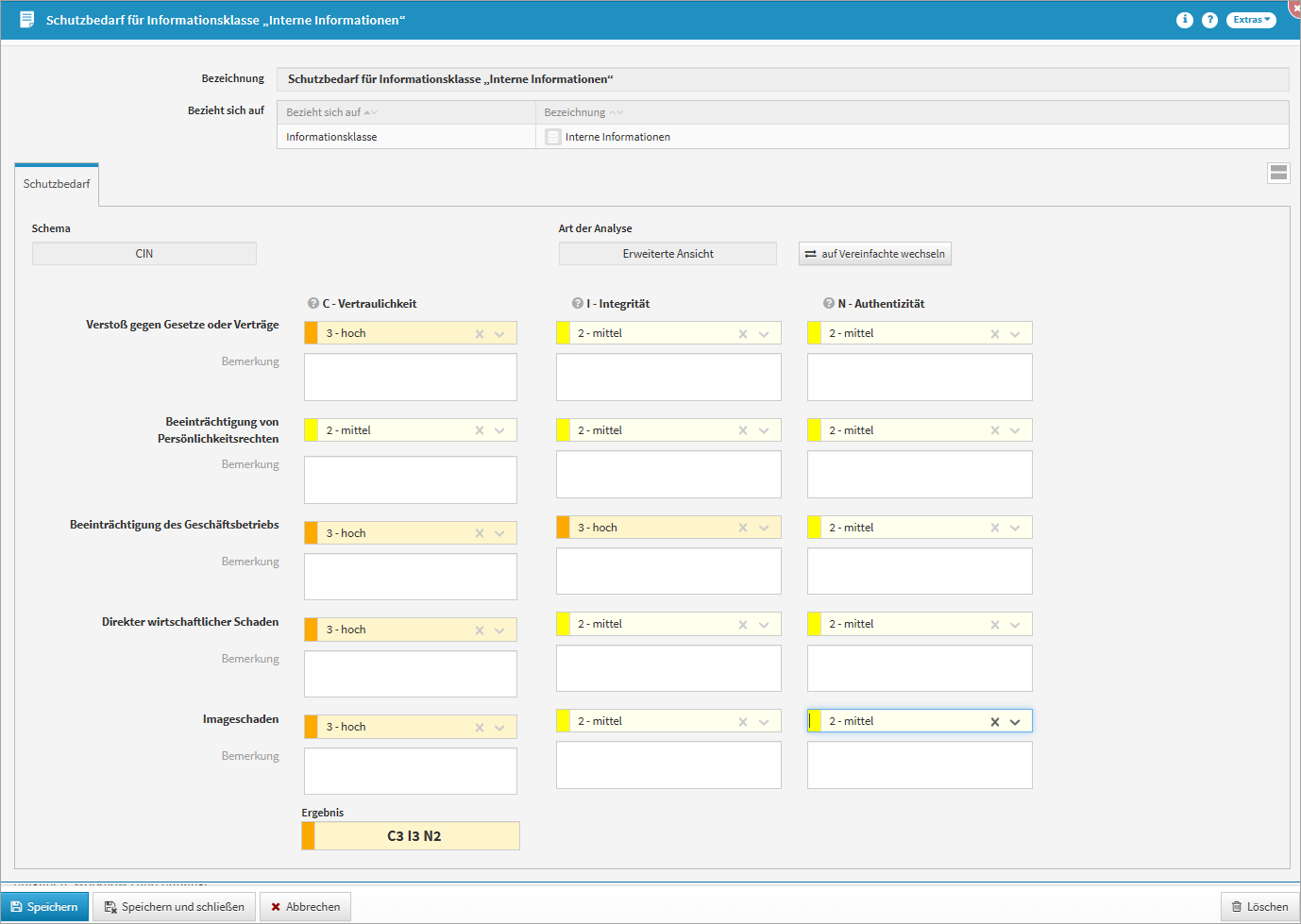Clear Vertraulichkeit value for Verstoß gegen Gesetze
The height and width of the screenshot is (924, 1301).
pyautogui.click(x=480, y=334)
